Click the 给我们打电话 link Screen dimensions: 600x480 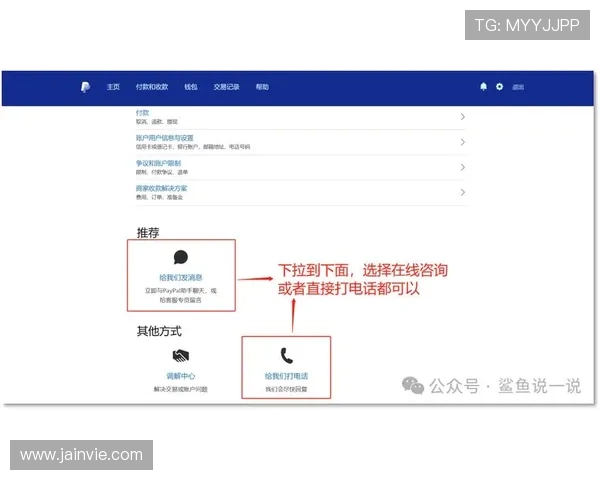pos(286,376)
